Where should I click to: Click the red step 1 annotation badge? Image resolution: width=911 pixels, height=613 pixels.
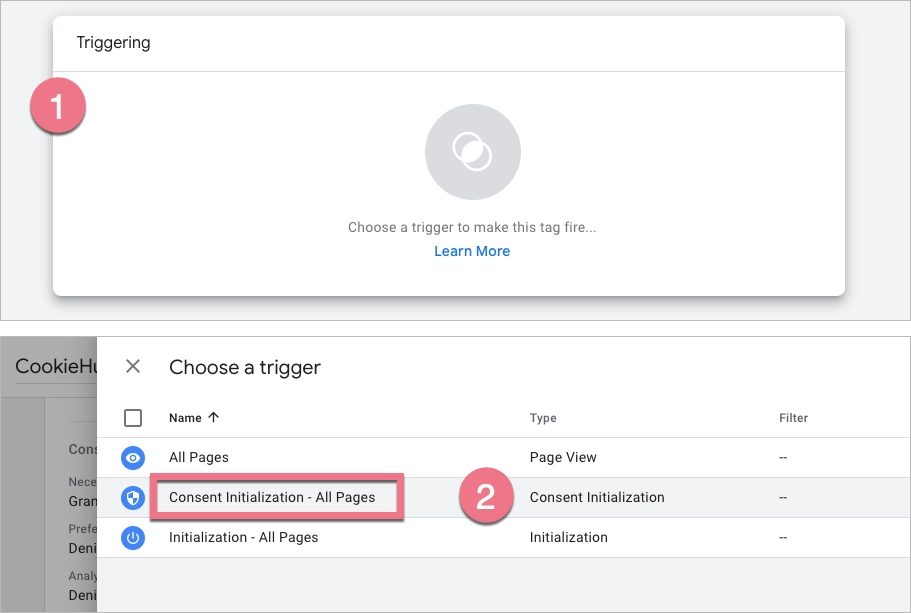[x=57, y=107]
